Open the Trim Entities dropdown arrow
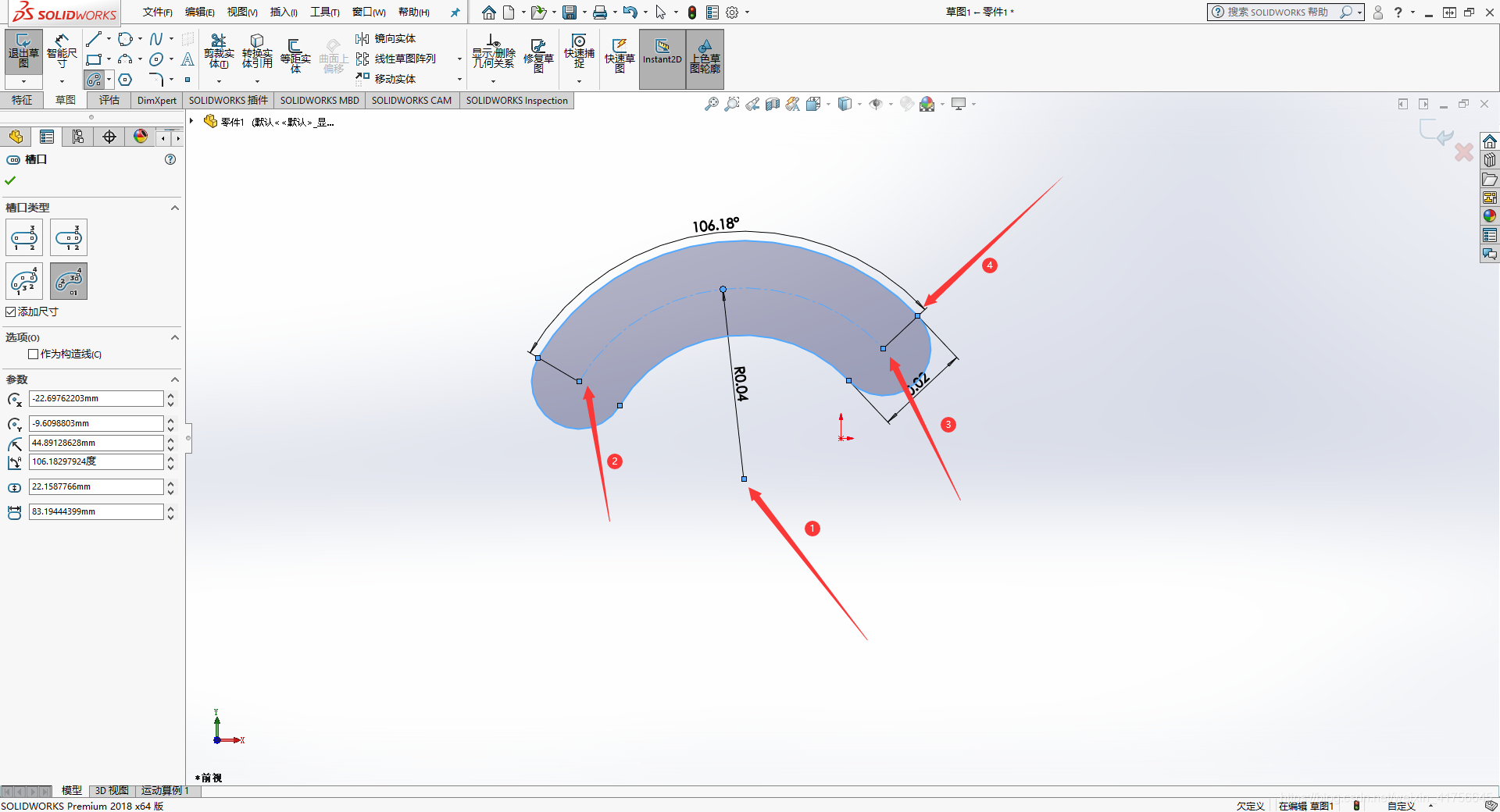Image resolution: width=1500 pixels, height=812 pixels. (219, 81)
